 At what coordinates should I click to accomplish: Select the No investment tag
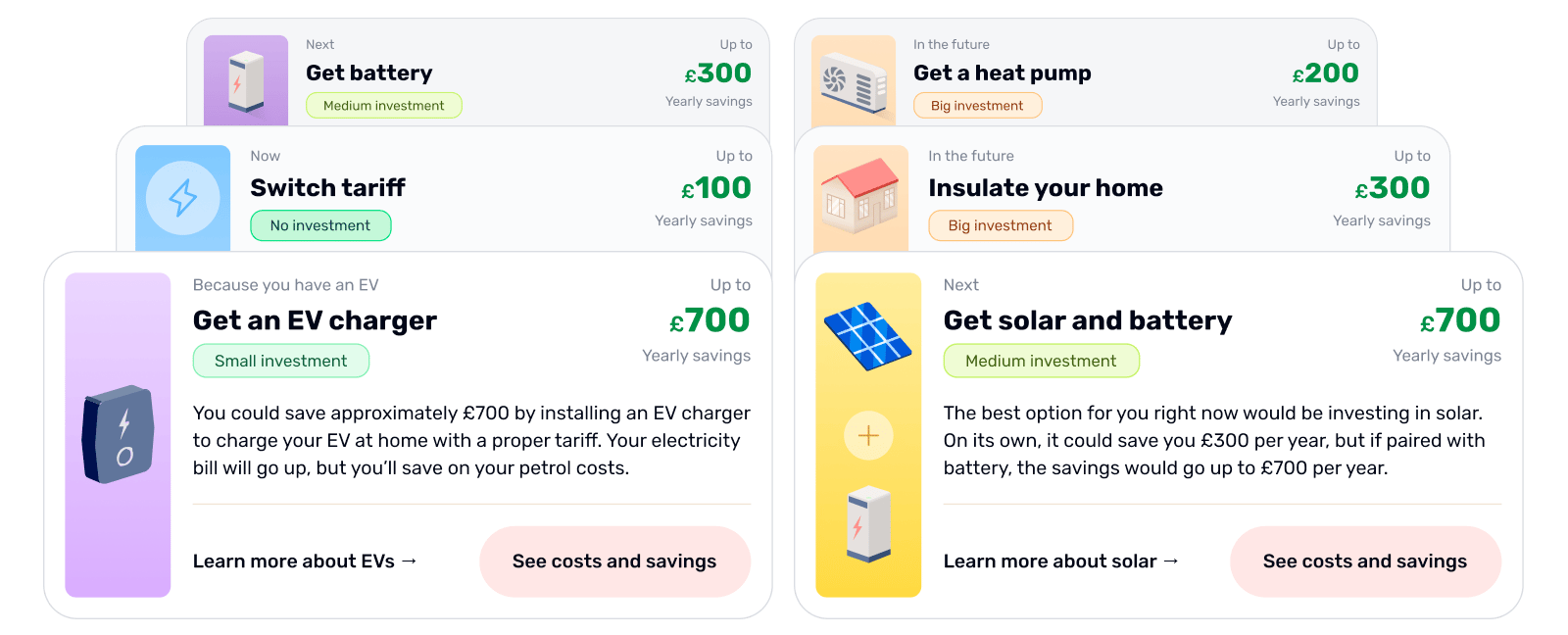tap(320, 225)
